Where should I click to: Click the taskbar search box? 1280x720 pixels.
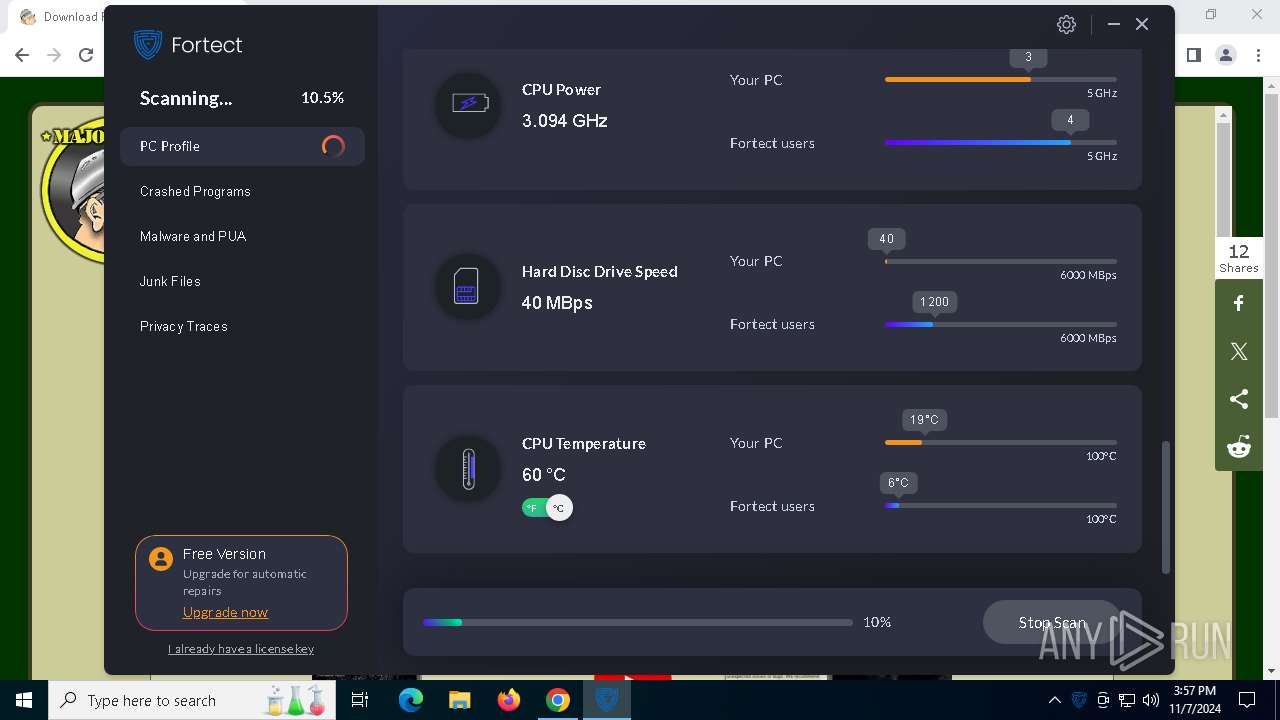193,700
